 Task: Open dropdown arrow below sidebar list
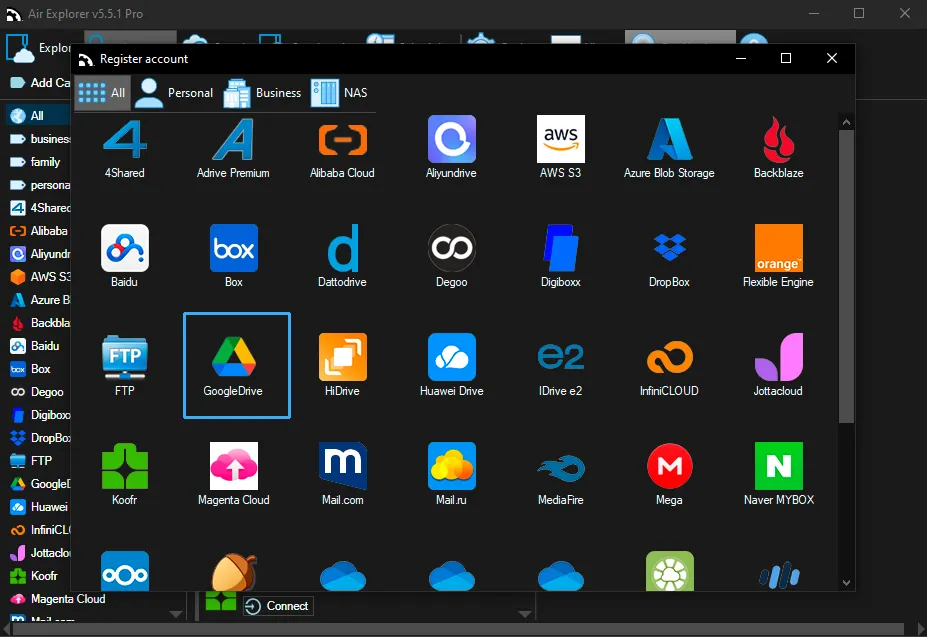click(x=176, y=614)
